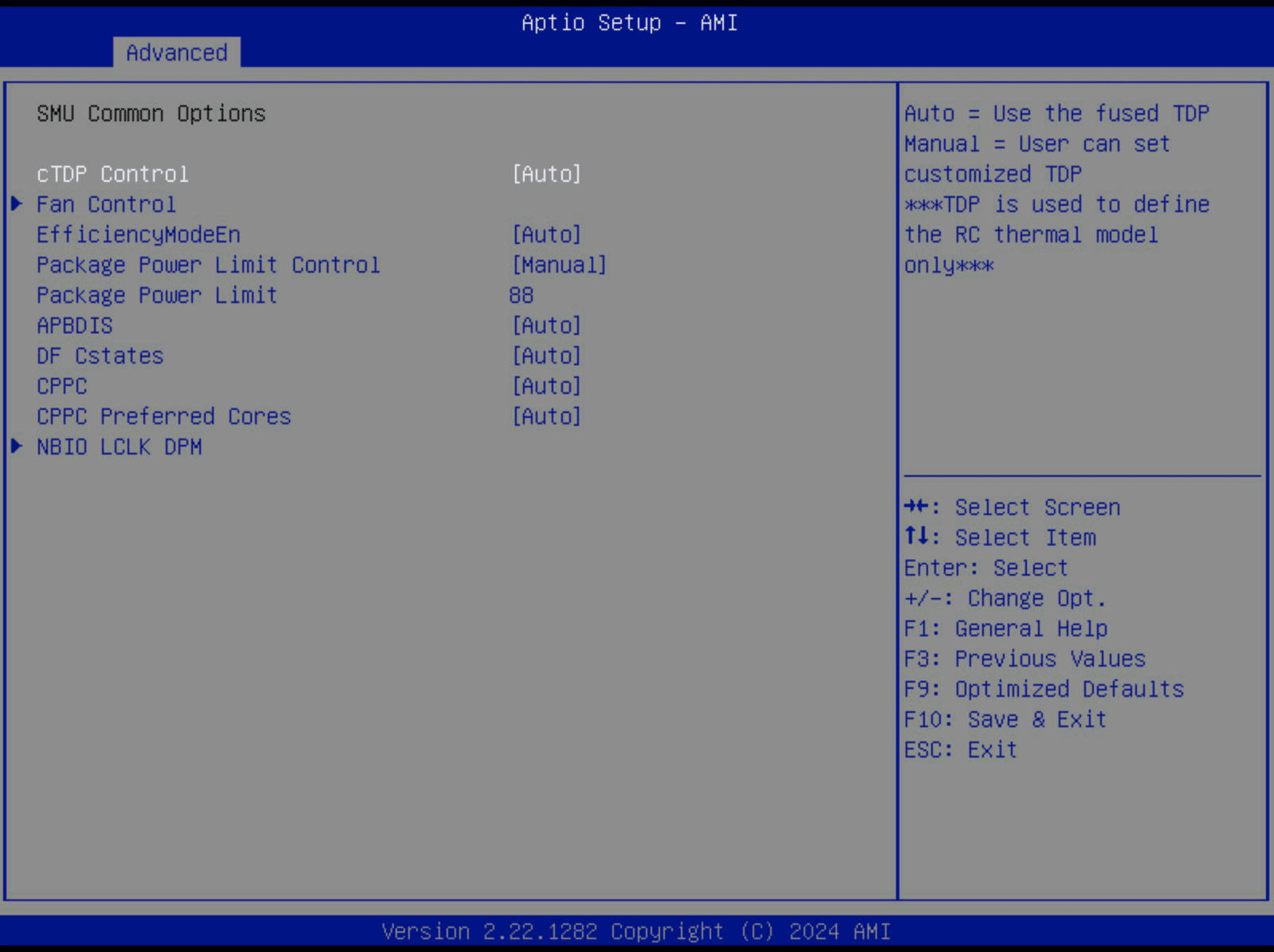This screenshot has height=952, width=1274.
Task: Click the 'Auto = Use the fused TDP' help text
Action: 1056,113
